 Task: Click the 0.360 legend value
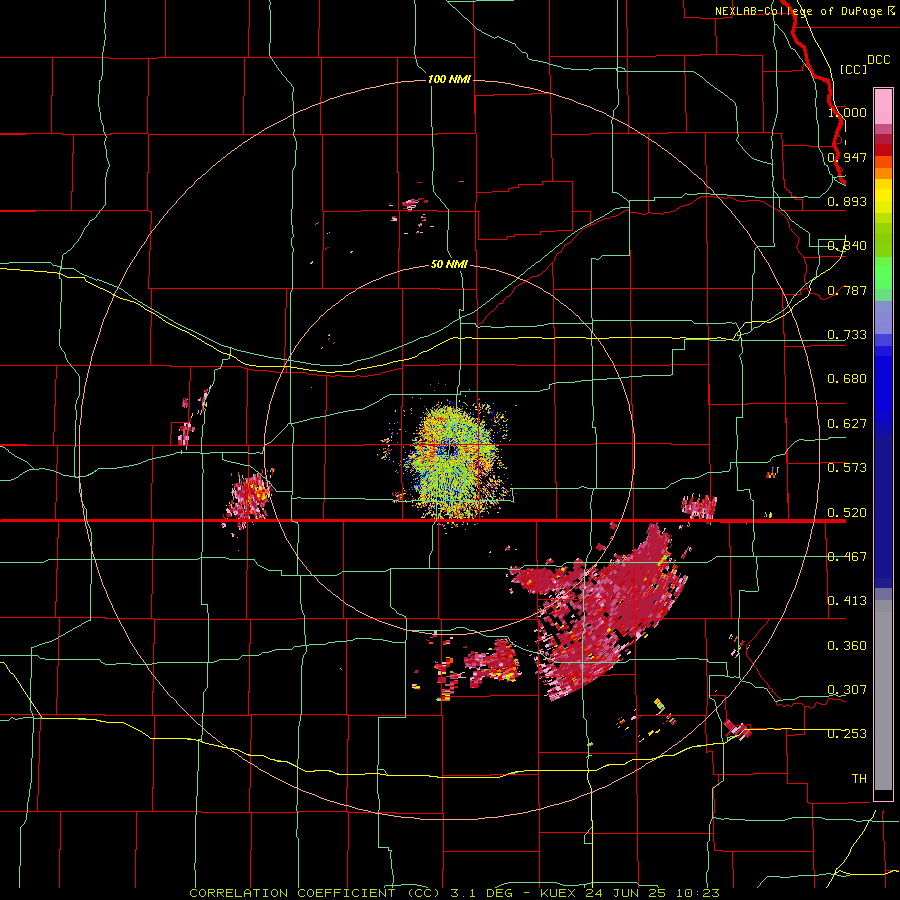(847, 646)
